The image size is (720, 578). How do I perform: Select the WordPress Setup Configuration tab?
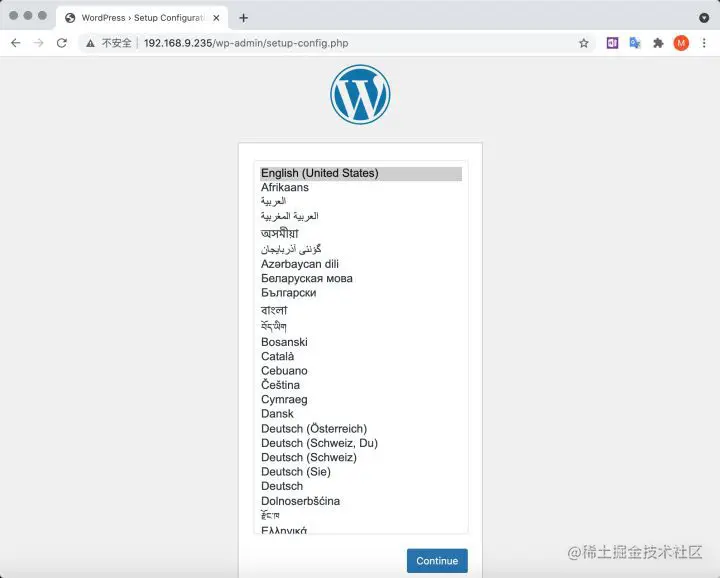coord(142,18)
